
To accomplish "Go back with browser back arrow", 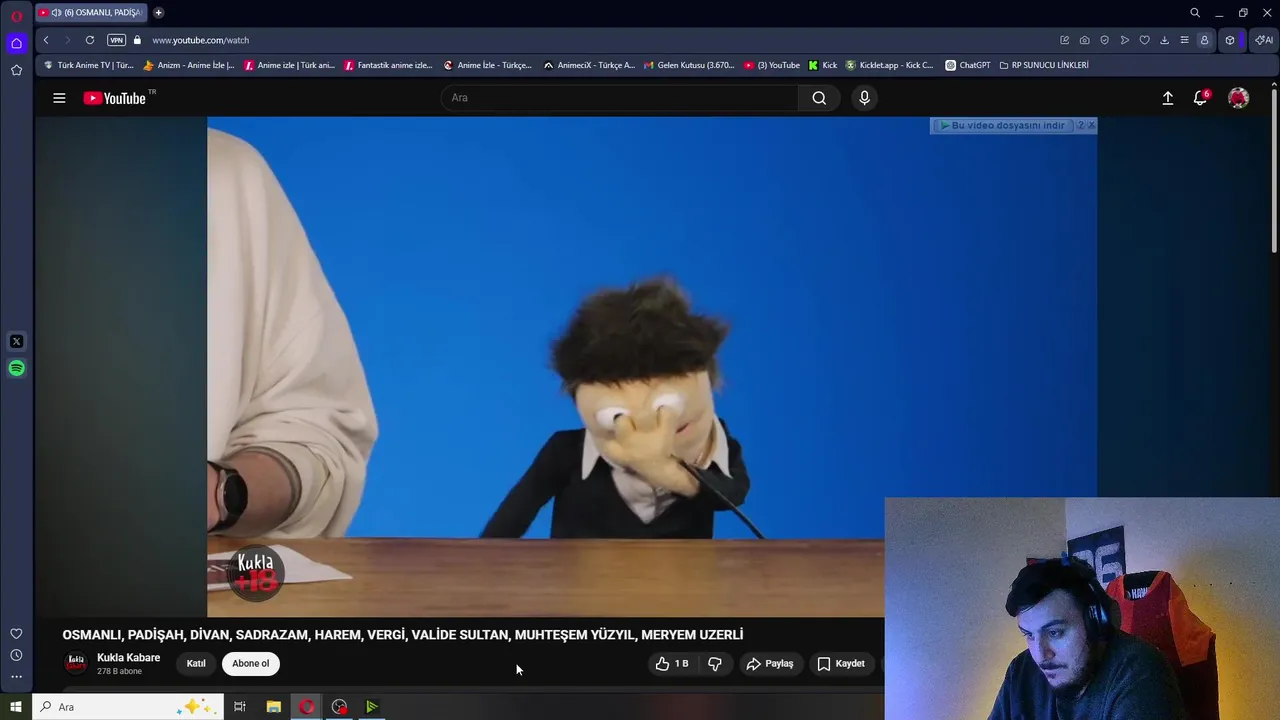I will click(x=46, y=40).
